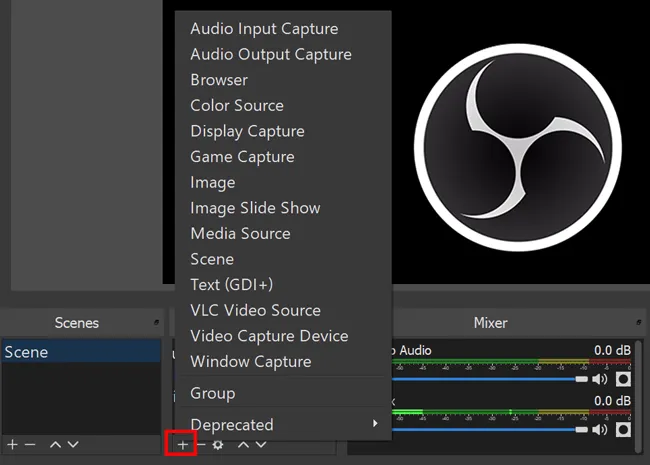Remove selected source with minus icon
Screen dimensions: 650x465
point(201,445)
